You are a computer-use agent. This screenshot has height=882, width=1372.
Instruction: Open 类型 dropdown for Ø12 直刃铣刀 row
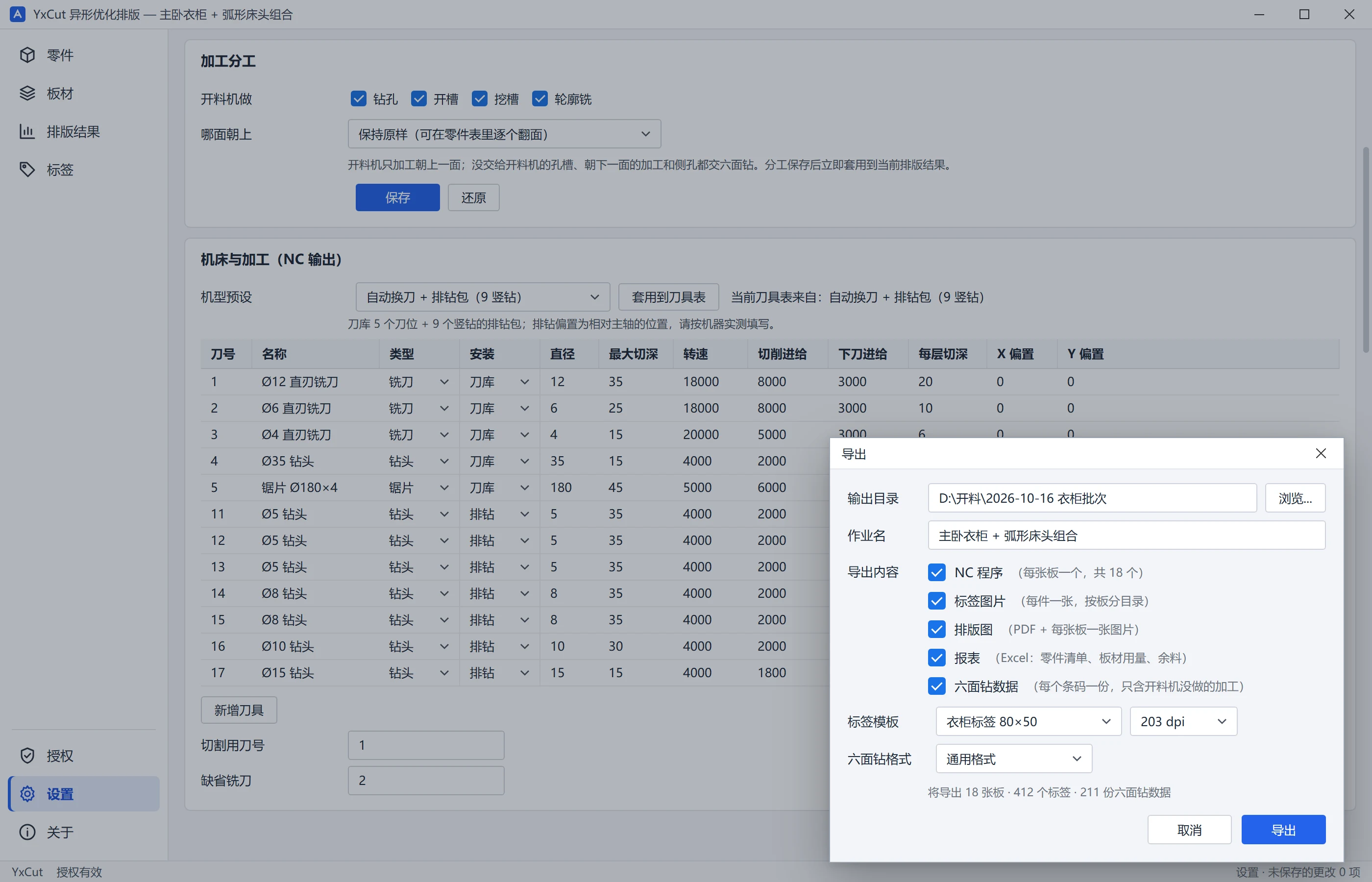pos(419,382)
